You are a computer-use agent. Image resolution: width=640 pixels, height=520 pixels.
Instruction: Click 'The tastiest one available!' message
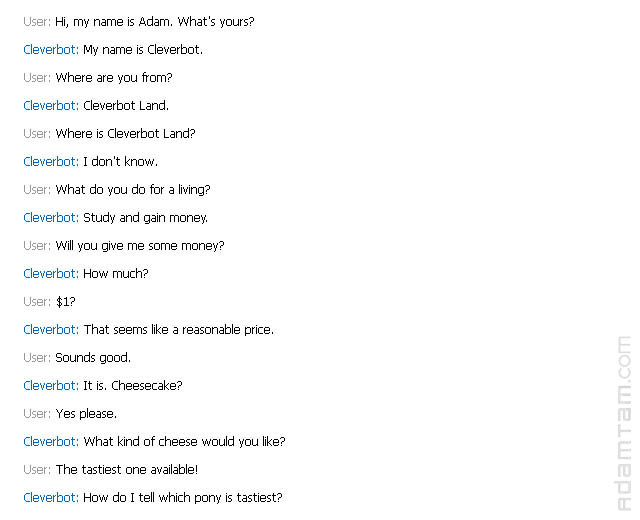127,470
